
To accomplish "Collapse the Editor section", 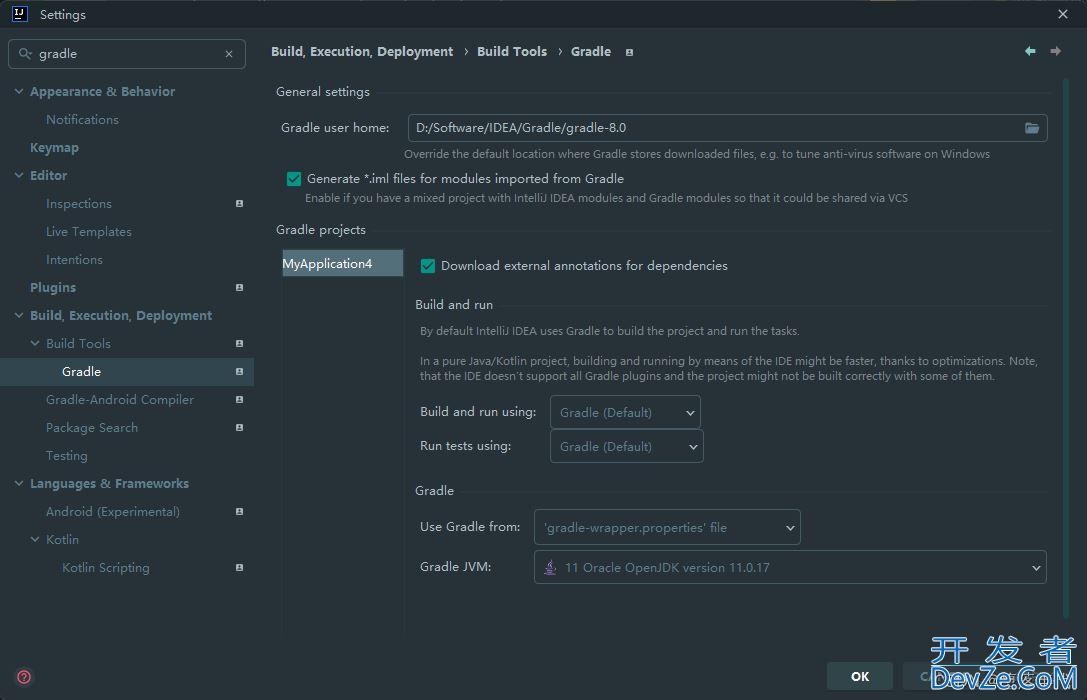I will [x=19, y=175].
